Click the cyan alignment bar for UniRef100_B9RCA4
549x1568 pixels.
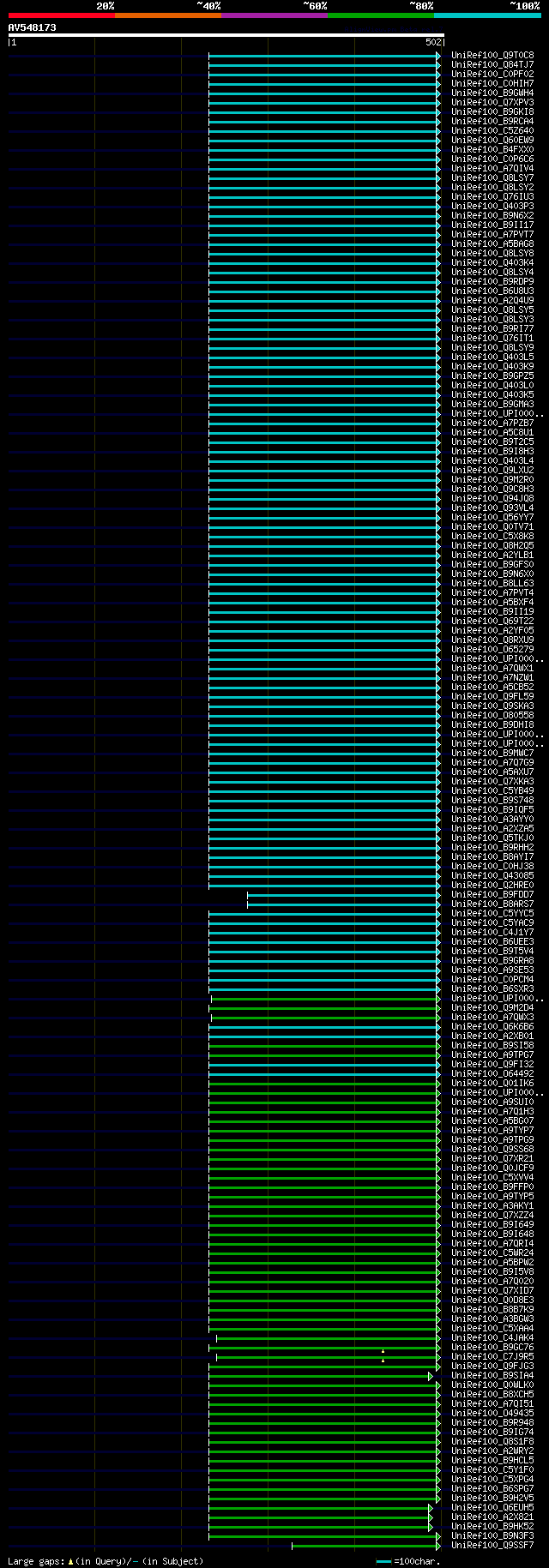point(323,122)
